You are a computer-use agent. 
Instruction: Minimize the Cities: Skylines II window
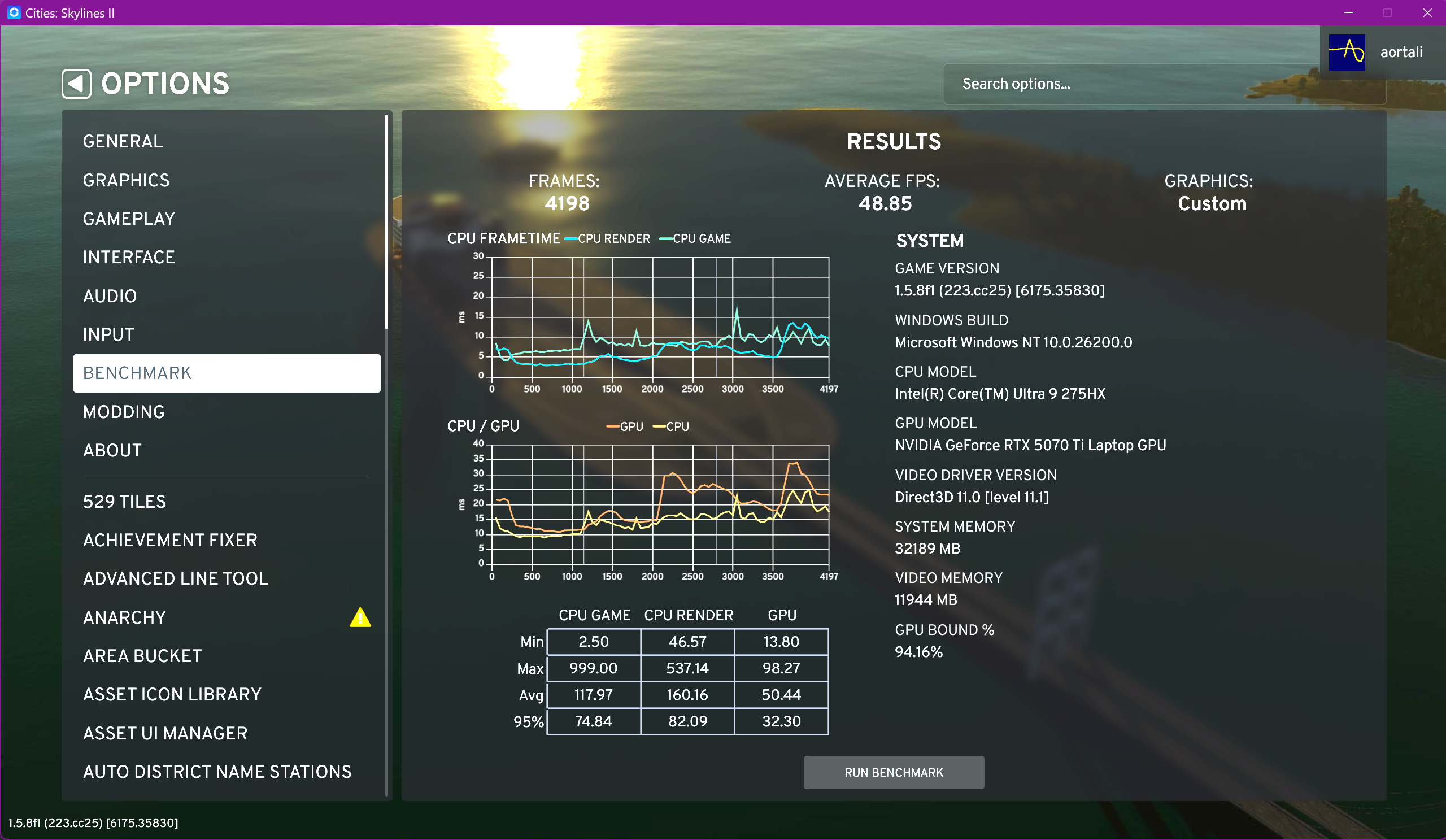(1348, 12)
